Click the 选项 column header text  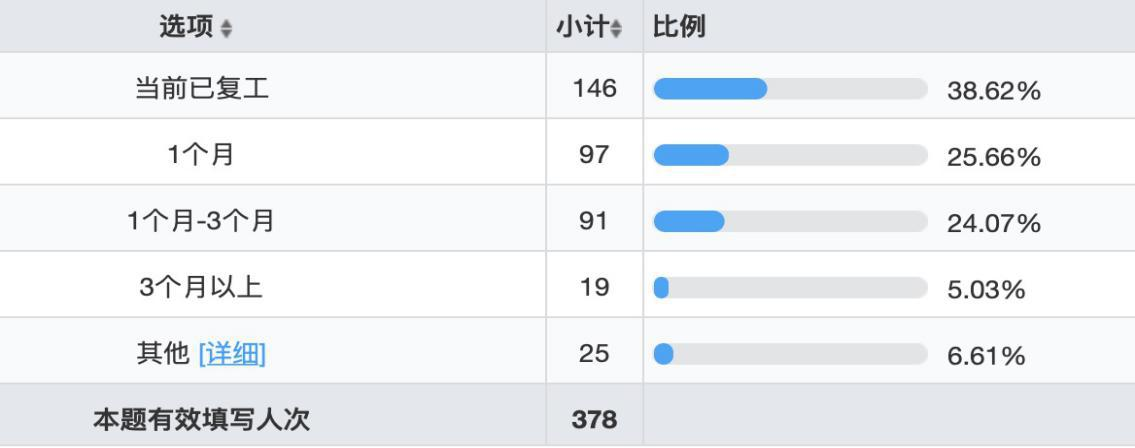[x=187, y=27]
